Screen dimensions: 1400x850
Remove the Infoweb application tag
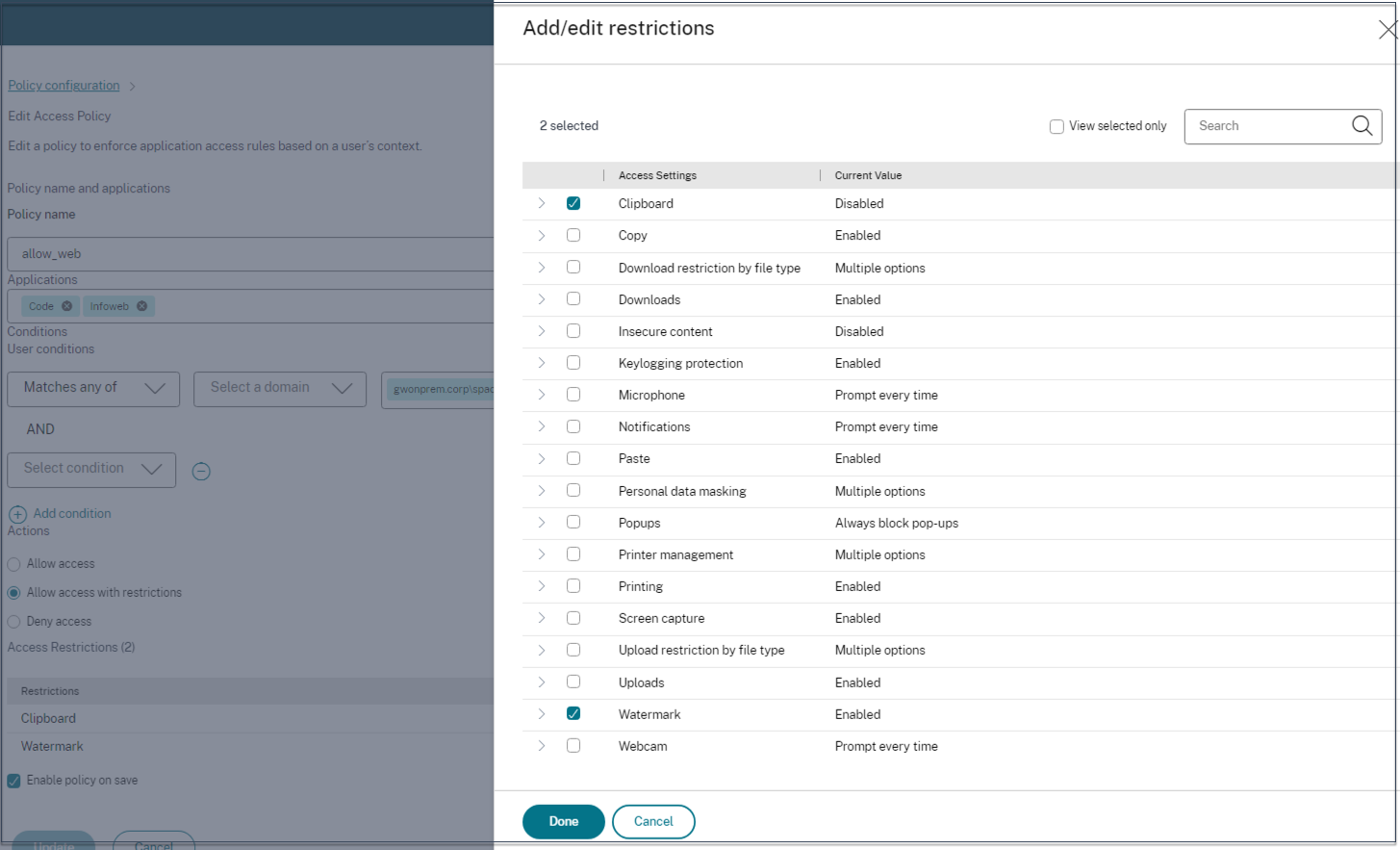click(x=141, y=306)
